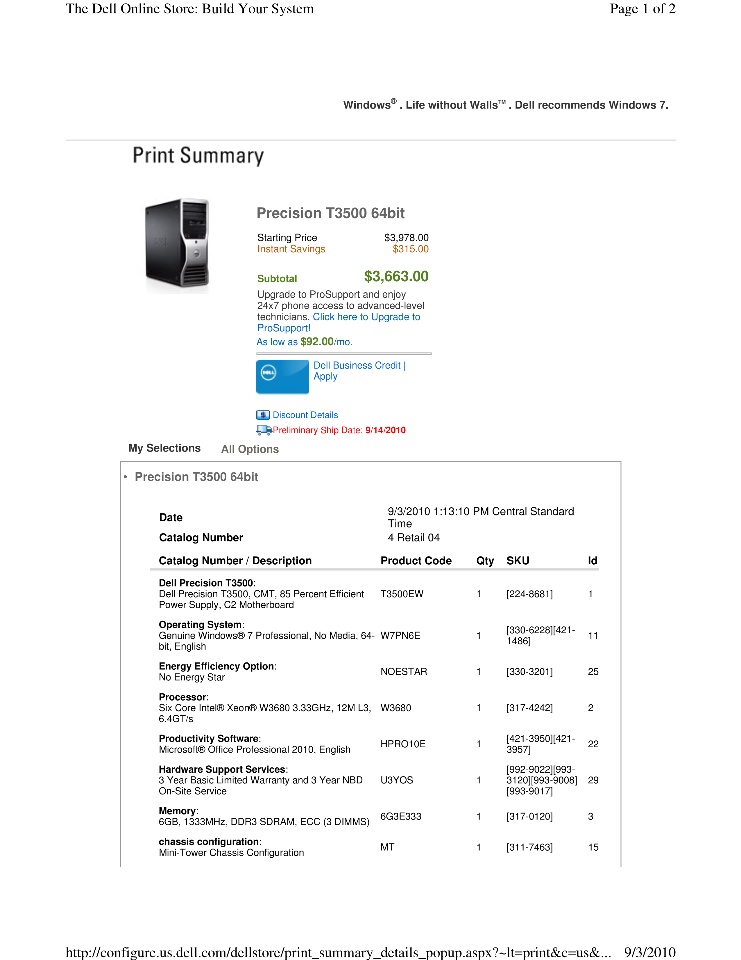Click the Preliminary Ship Date 9/14/2010 text

(x=339, y=430)
